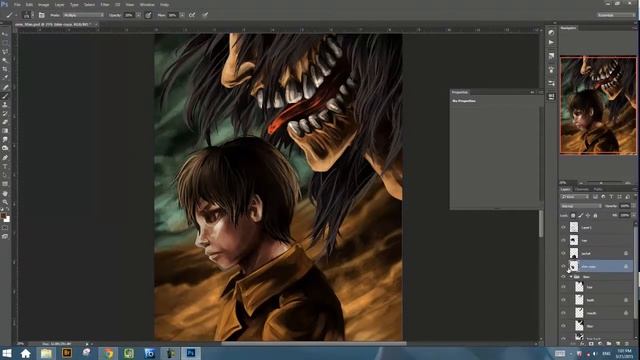Click the create new group folder icon
Screen dimensions: 640x360
(609, 344)
